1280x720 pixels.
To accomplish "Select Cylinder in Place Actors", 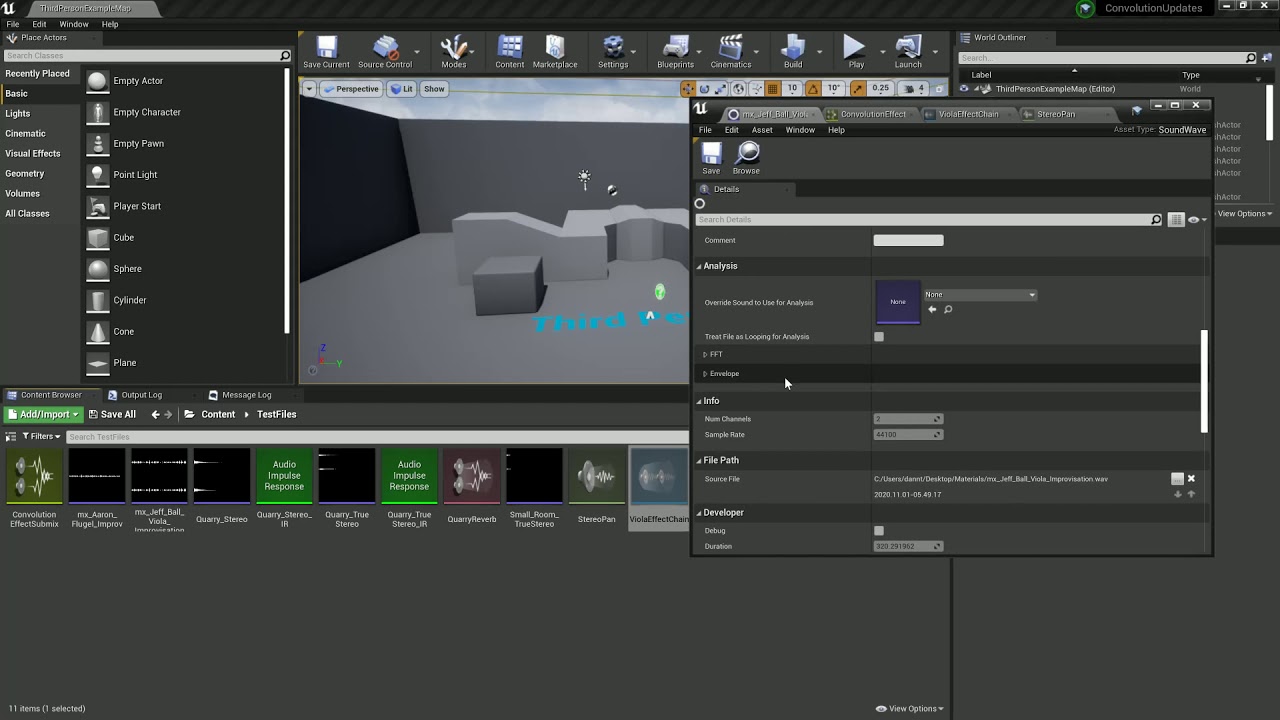I will [x=130, y=300].
